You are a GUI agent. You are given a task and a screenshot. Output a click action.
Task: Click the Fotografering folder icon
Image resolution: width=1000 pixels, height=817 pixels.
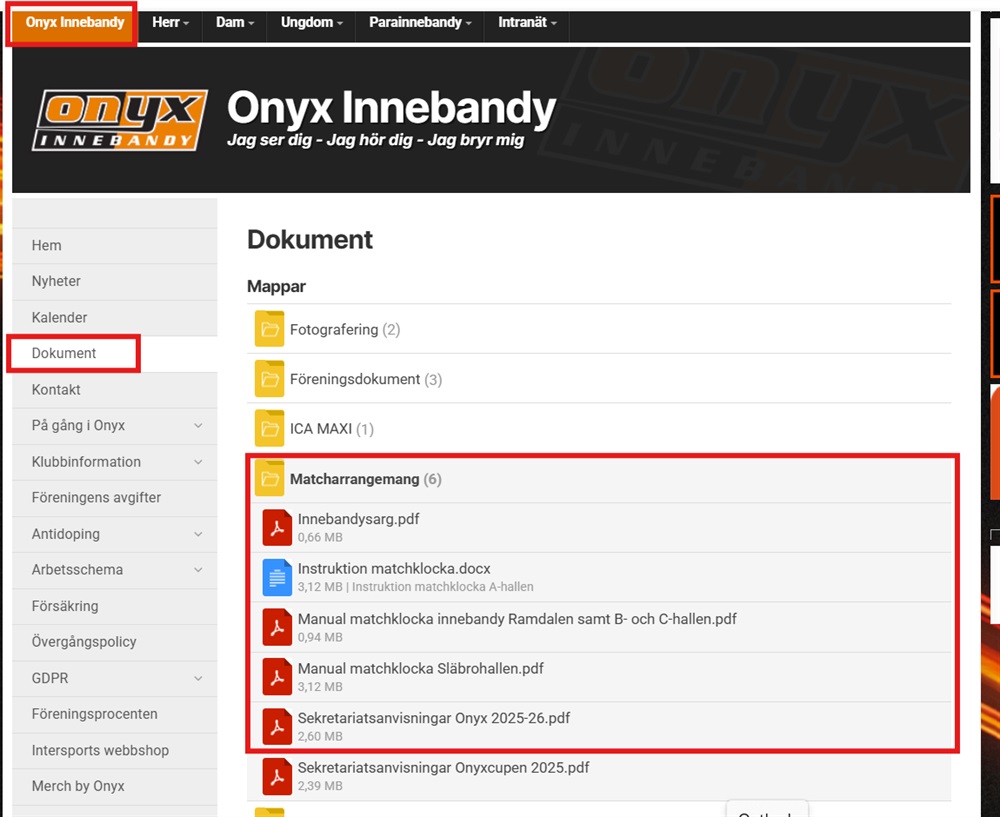(x=269, y=329)
